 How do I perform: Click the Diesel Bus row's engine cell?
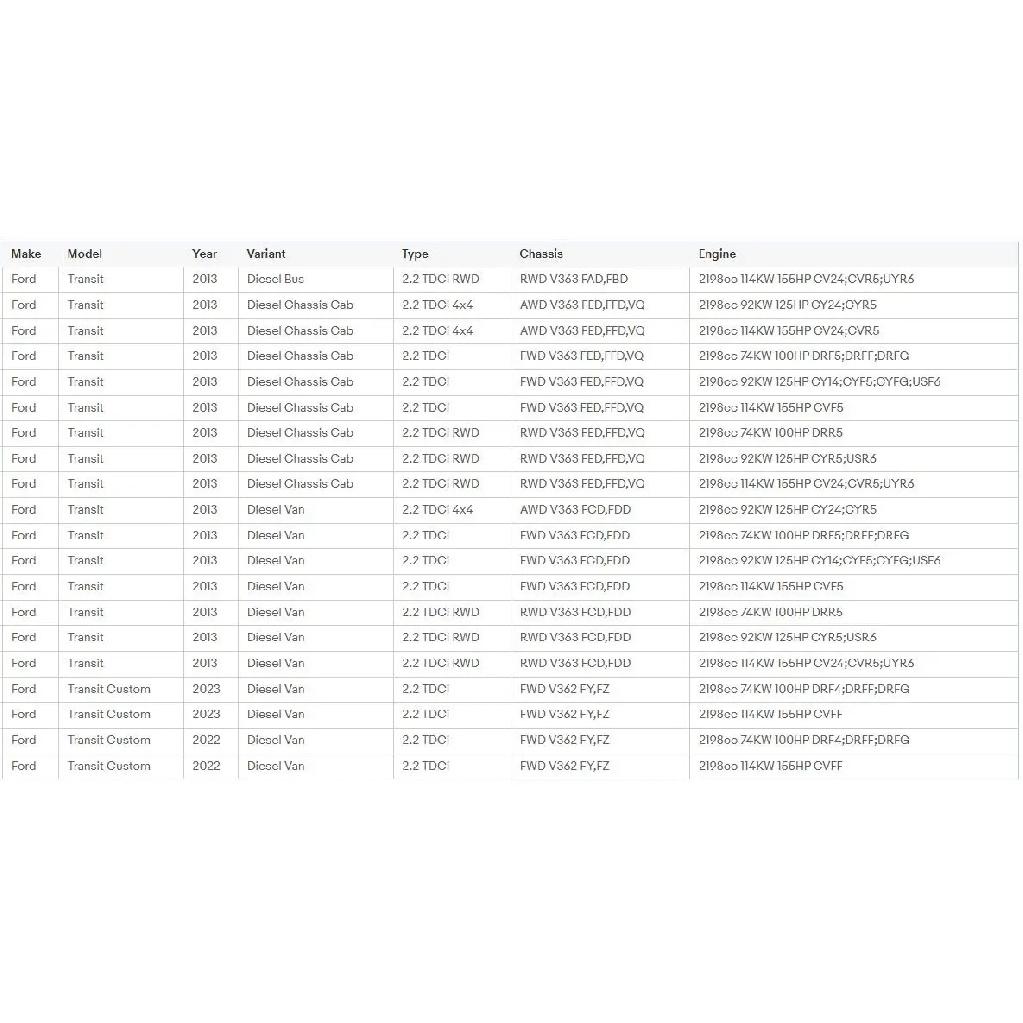pyautogui.click(x=806, y=279)
